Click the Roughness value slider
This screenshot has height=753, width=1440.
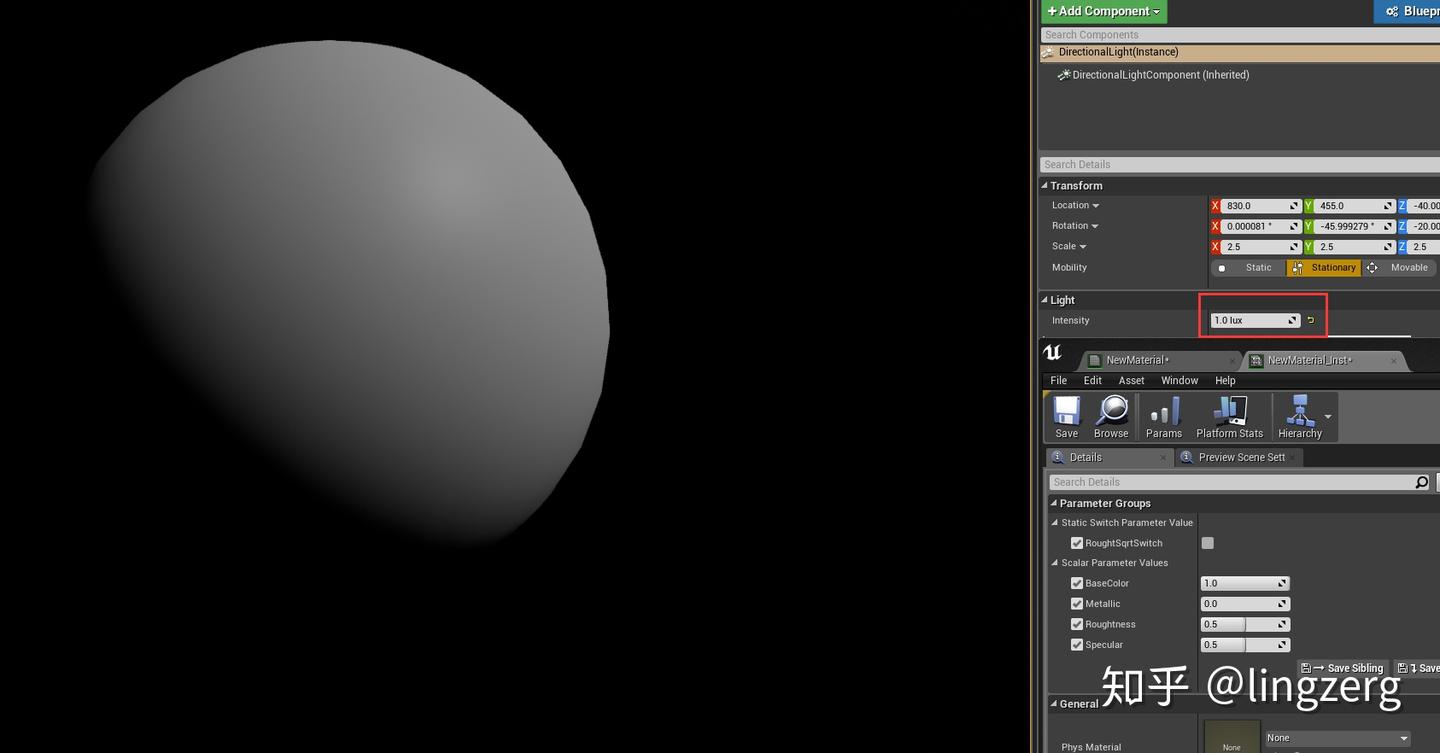[x=1244, y=624]
